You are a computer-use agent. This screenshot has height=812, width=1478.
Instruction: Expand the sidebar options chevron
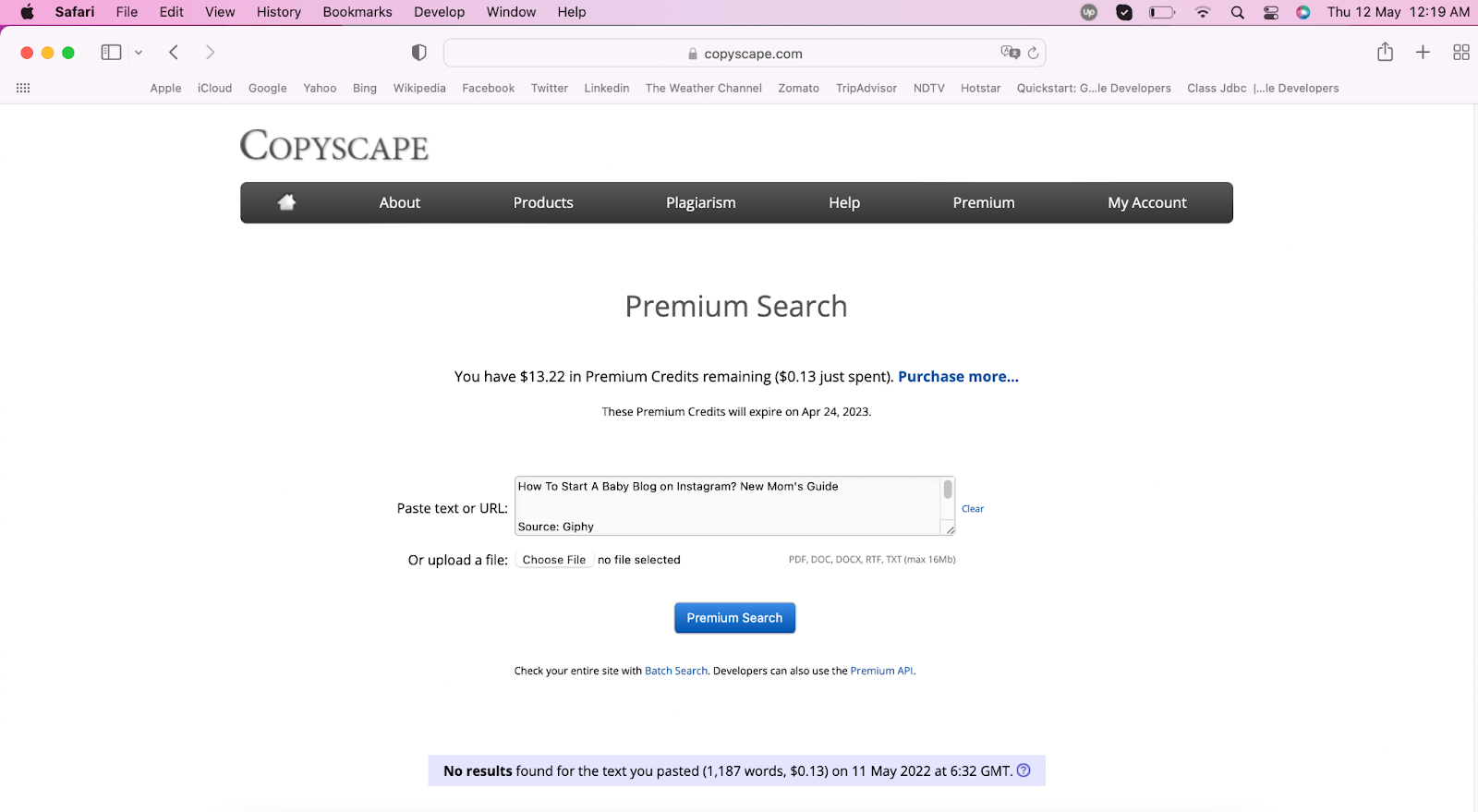click(x=139, y=53)
